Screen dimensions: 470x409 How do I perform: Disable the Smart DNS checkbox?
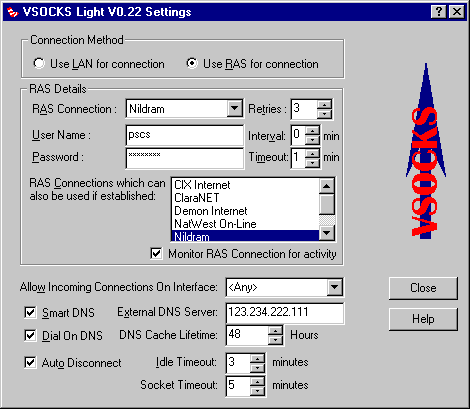click(30, 313)
